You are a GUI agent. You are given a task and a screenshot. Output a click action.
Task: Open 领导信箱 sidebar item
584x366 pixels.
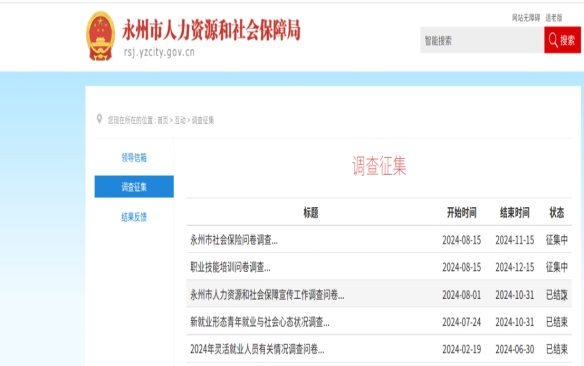[x=134, y=157]
